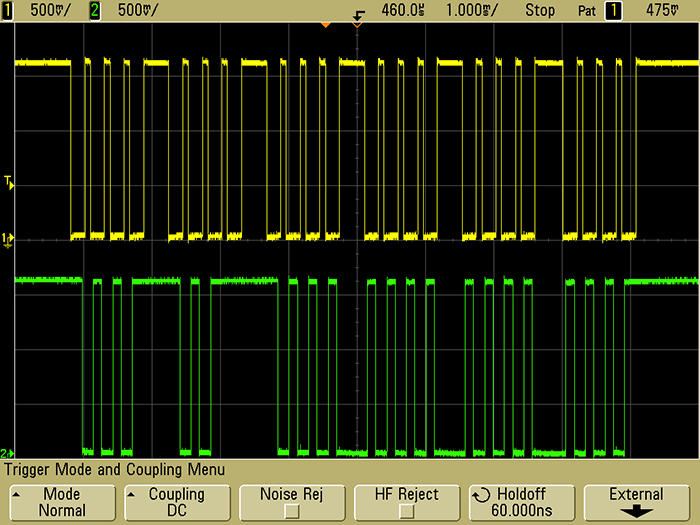Screen dimensions: 700x525
Task: Click the channel 2 ground level marker
Action: coord(8,452)
